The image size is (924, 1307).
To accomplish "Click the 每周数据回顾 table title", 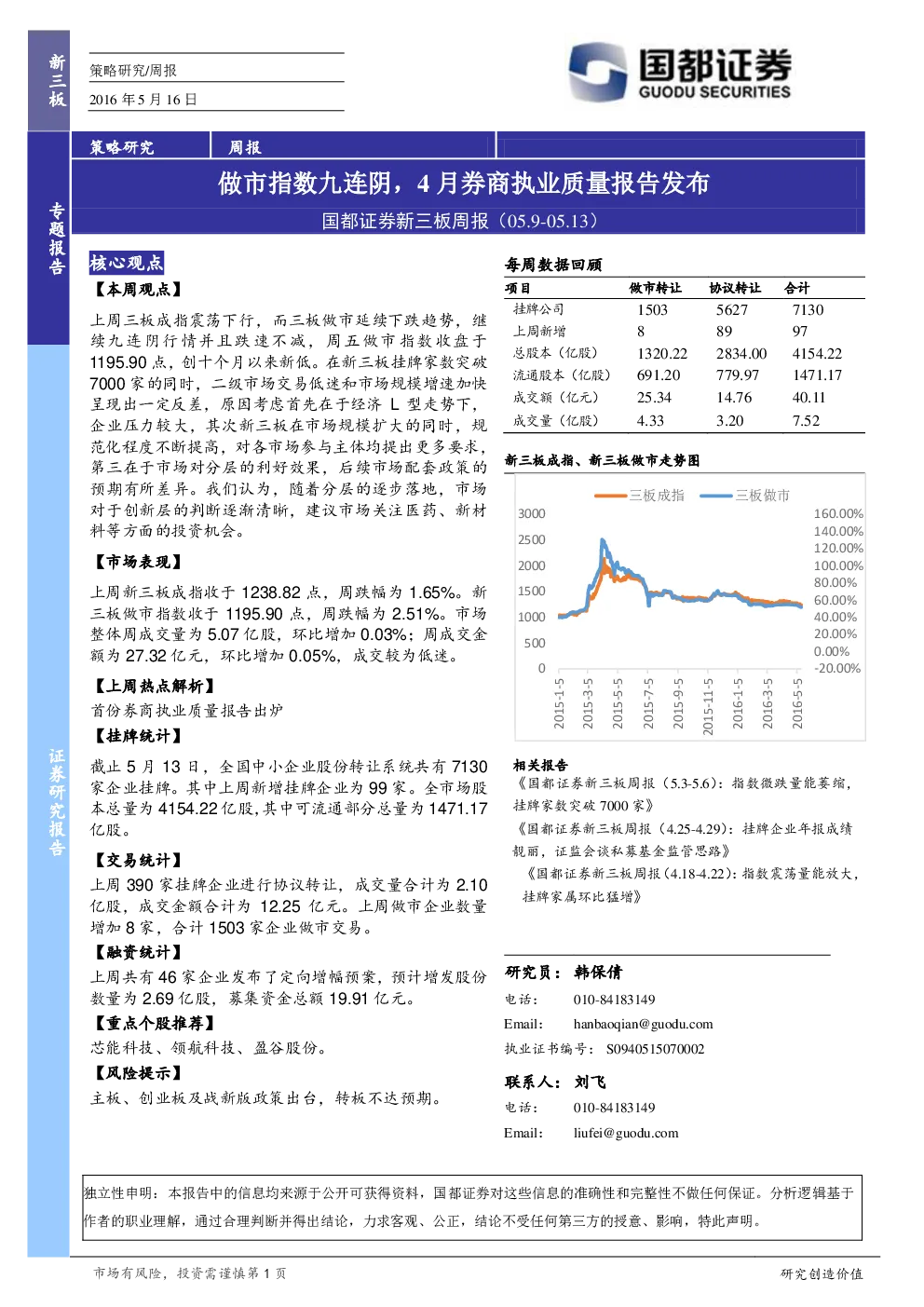I will 553,265.
